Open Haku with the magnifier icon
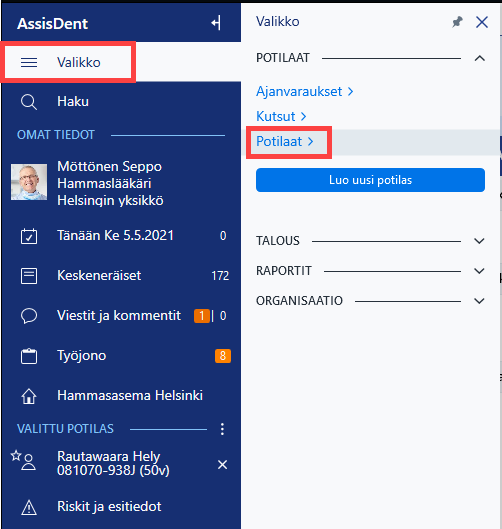 pos(29,102)
